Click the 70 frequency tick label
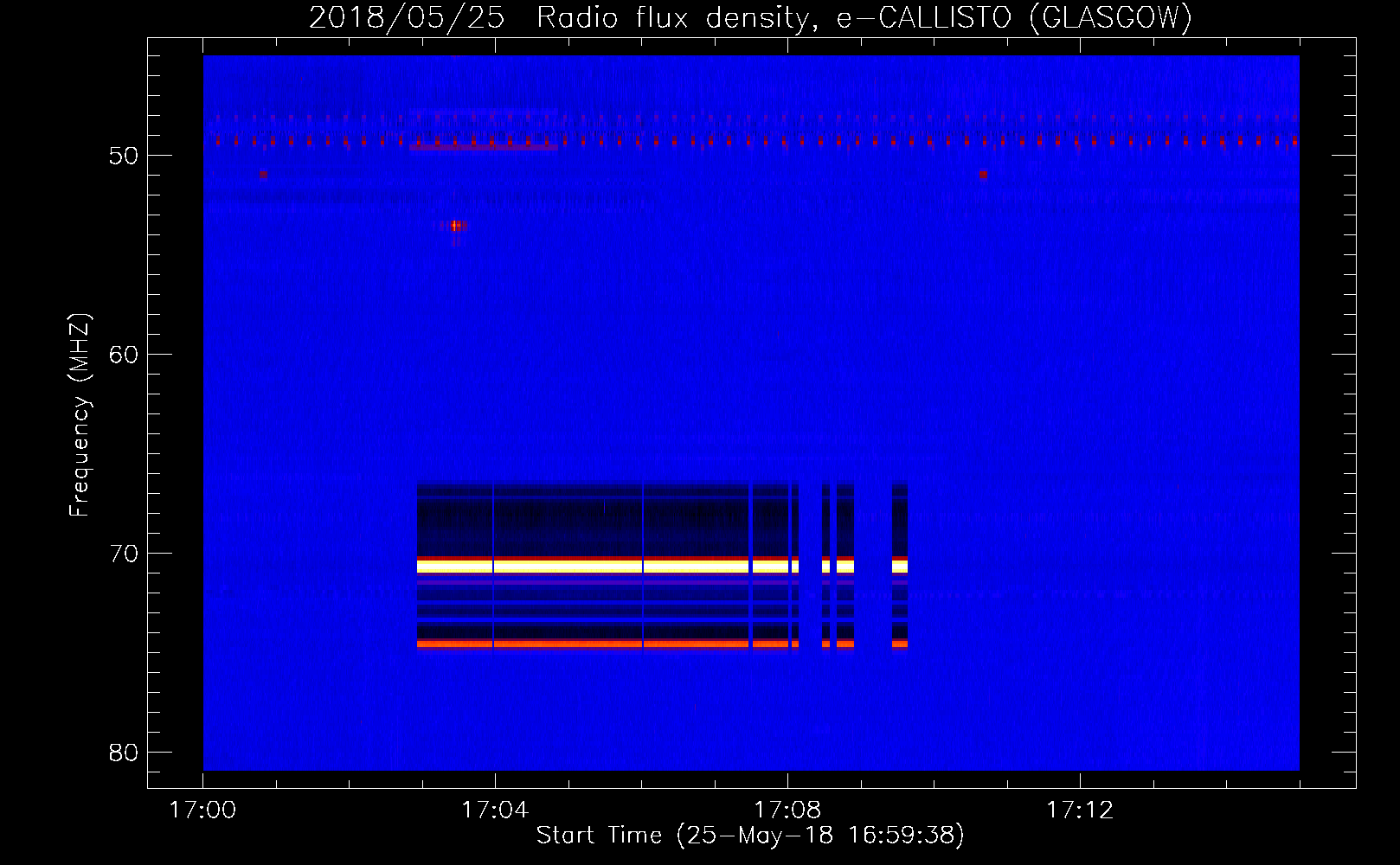 point(124,554)
